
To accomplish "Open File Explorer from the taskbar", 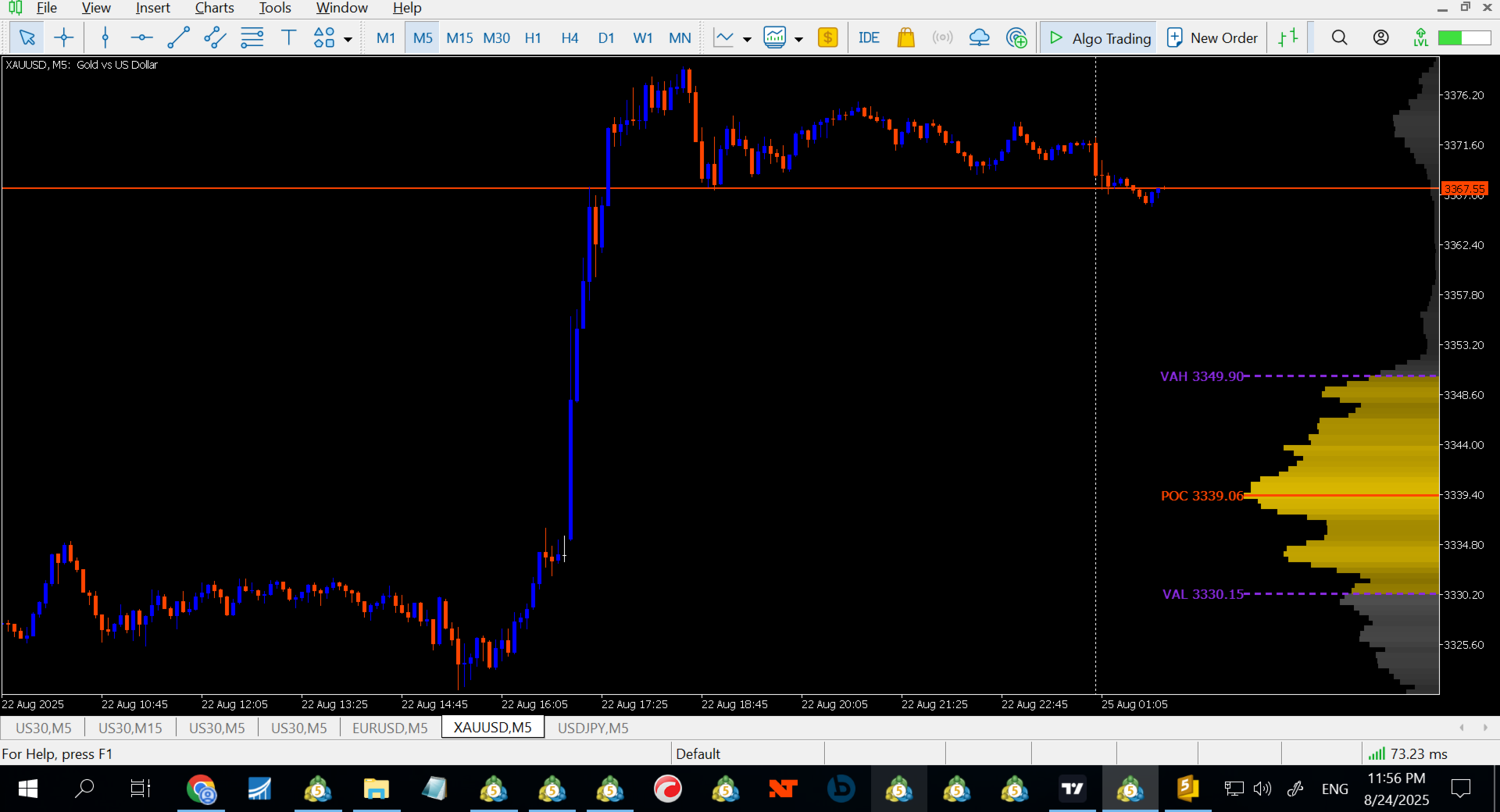I will pyautogui.click(x=376, y=789).
